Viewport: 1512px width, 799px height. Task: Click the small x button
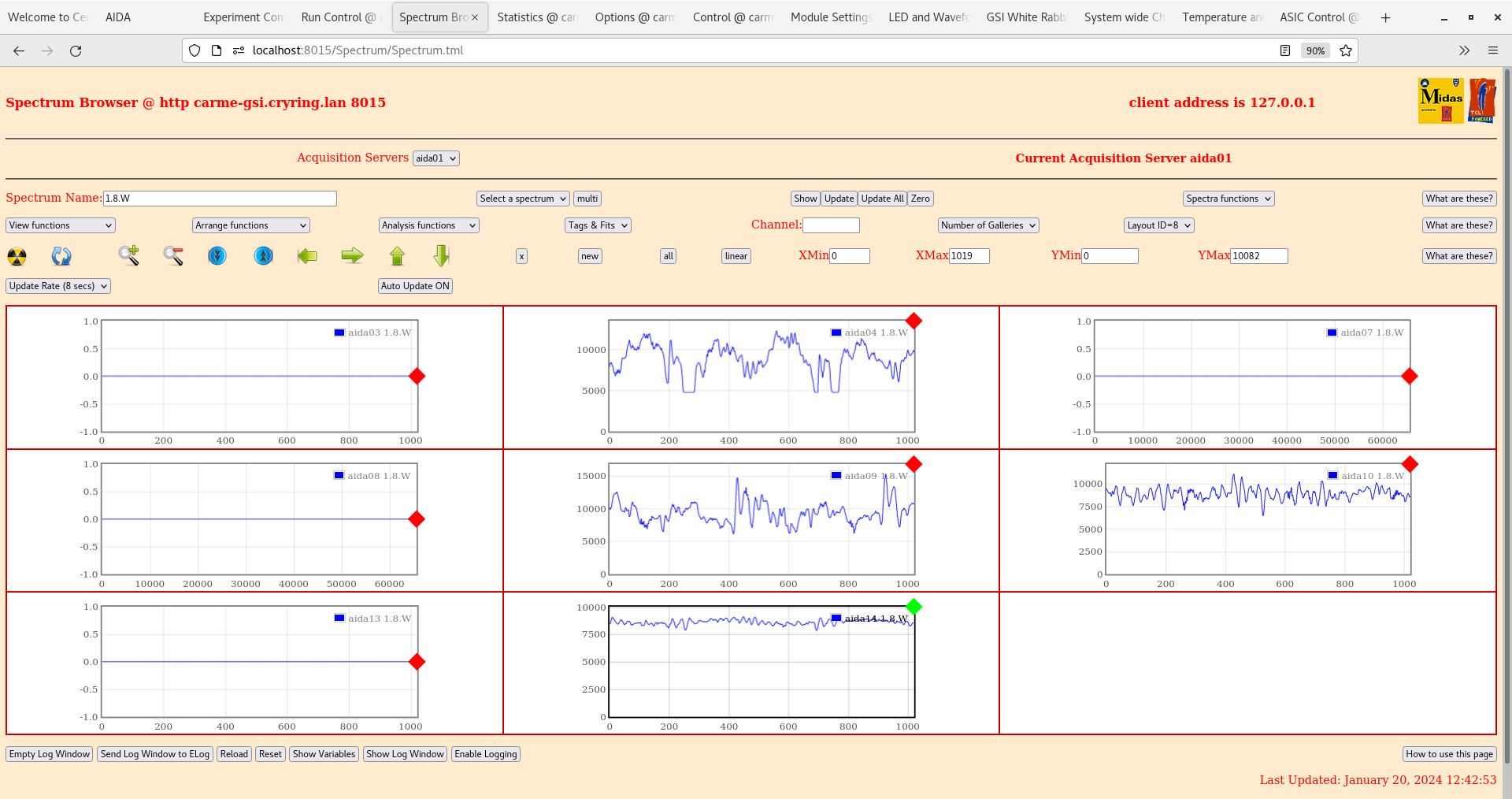[521, 256]
